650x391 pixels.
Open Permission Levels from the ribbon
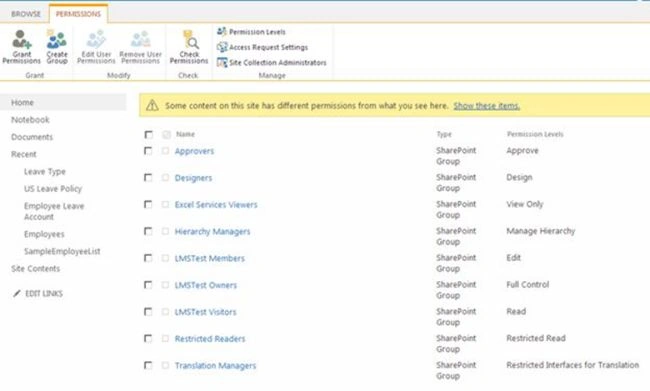(251, 32)
